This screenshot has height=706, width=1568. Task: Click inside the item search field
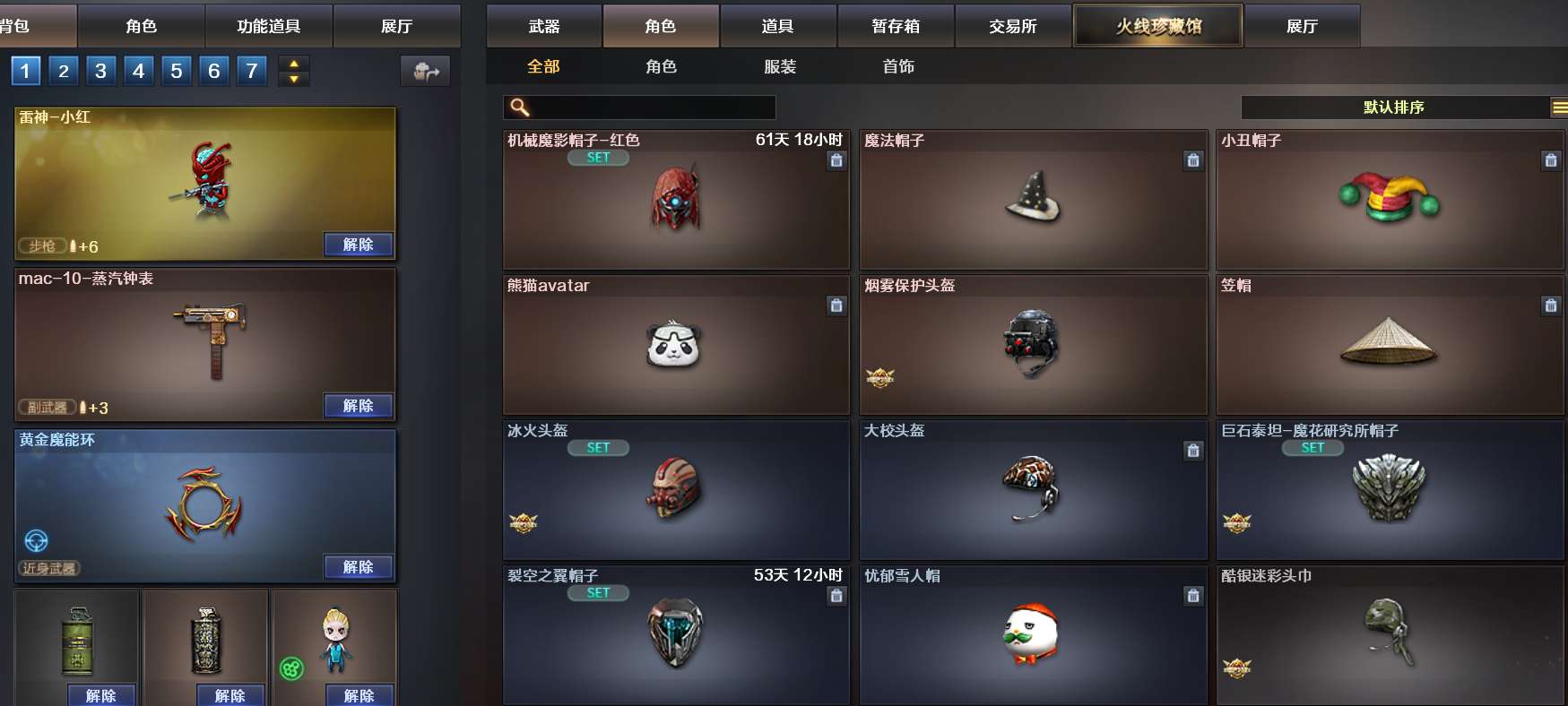pyautogui.click(x=639, y=108)
